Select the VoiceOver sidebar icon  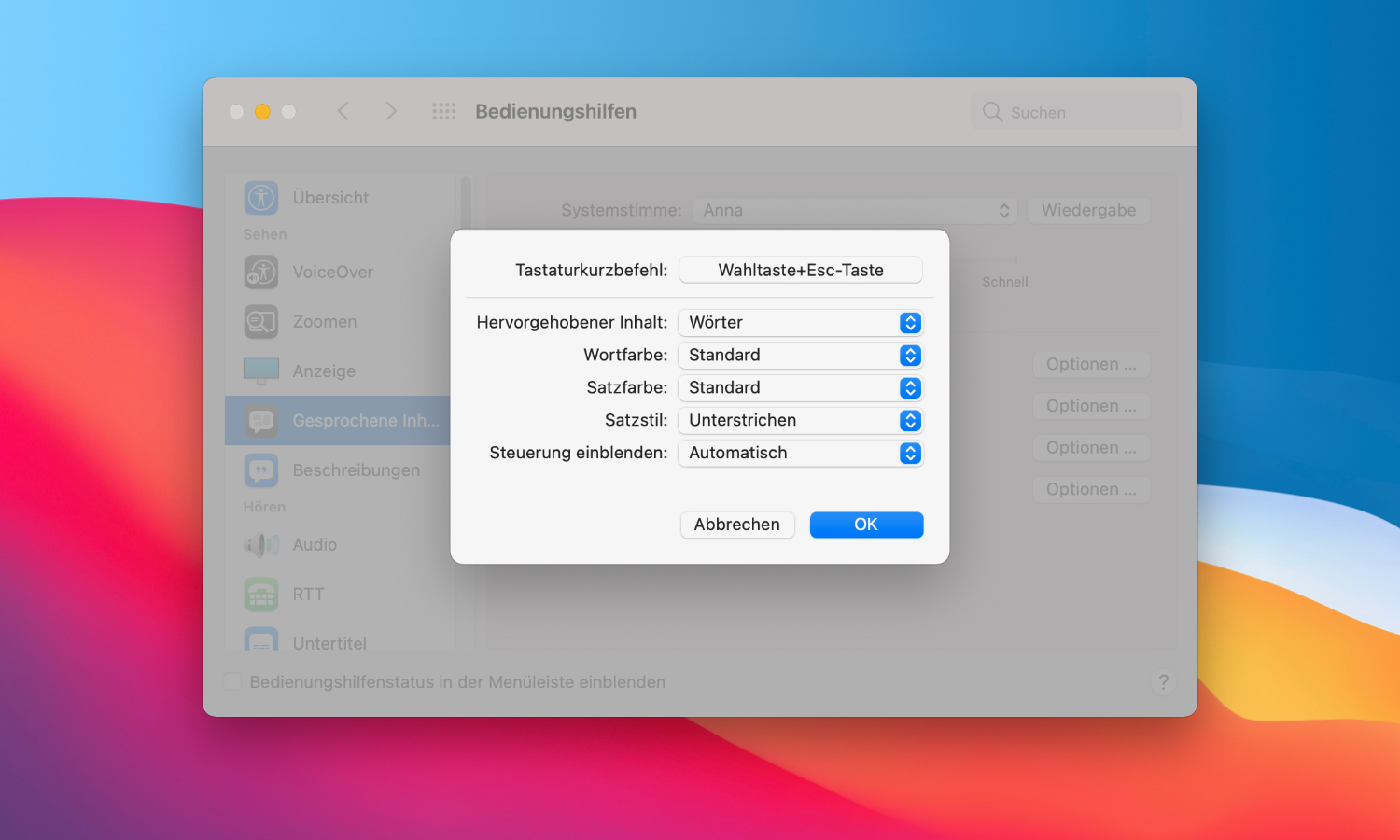[261, 273]
